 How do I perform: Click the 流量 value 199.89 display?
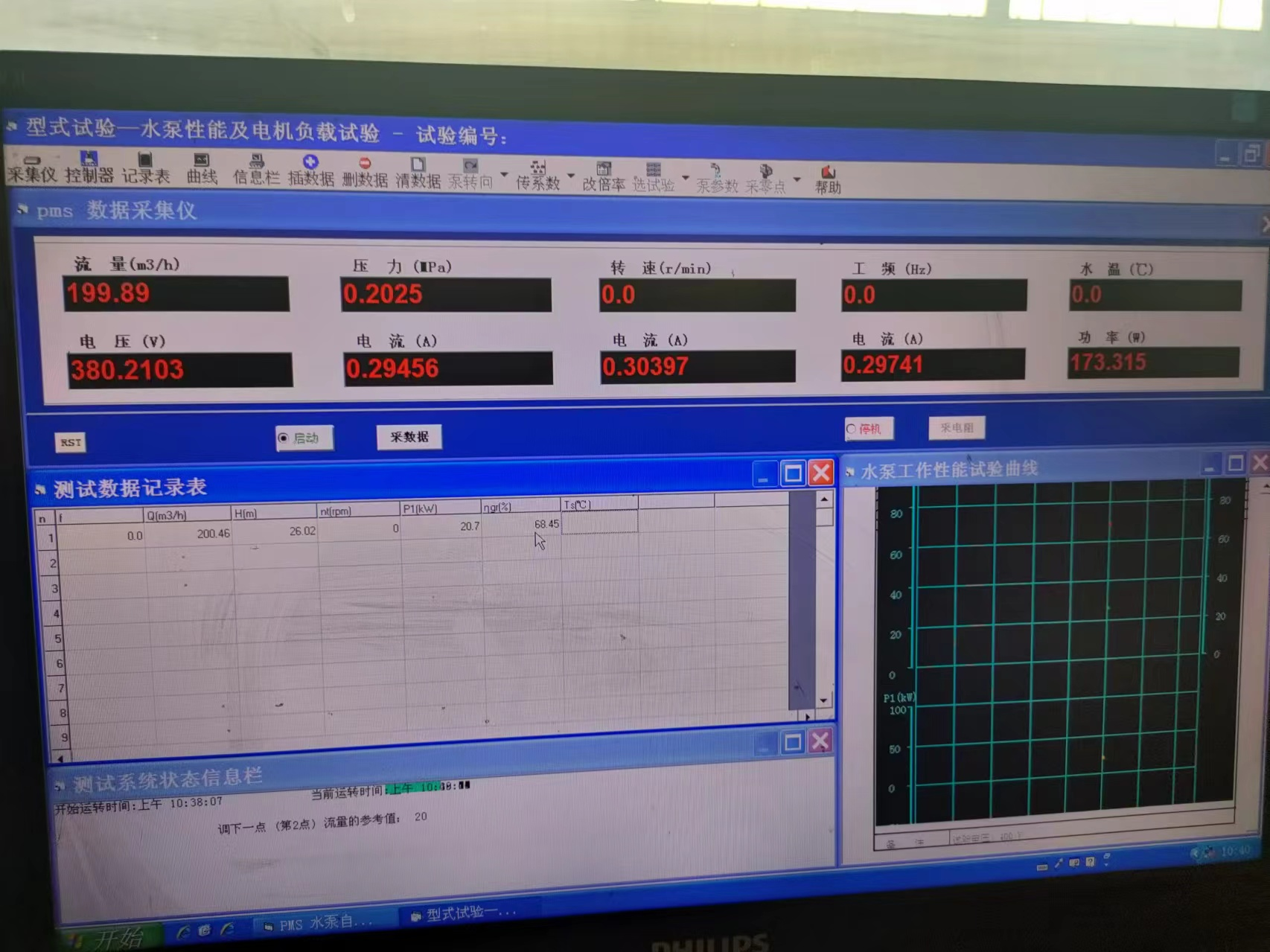pyautogui.click(x=176, y=293)
